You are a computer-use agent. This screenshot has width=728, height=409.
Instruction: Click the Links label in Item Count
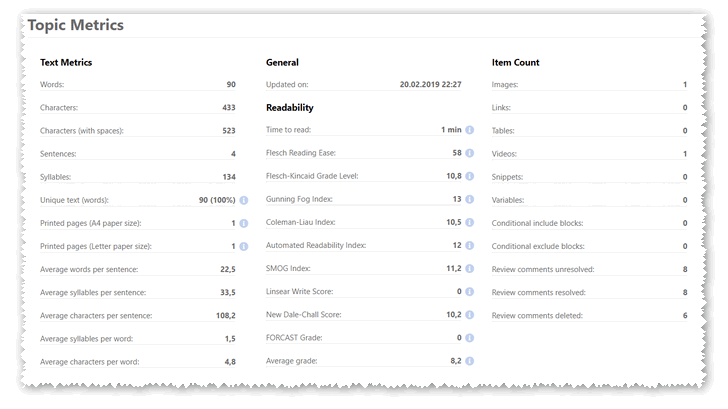(501, 108)
